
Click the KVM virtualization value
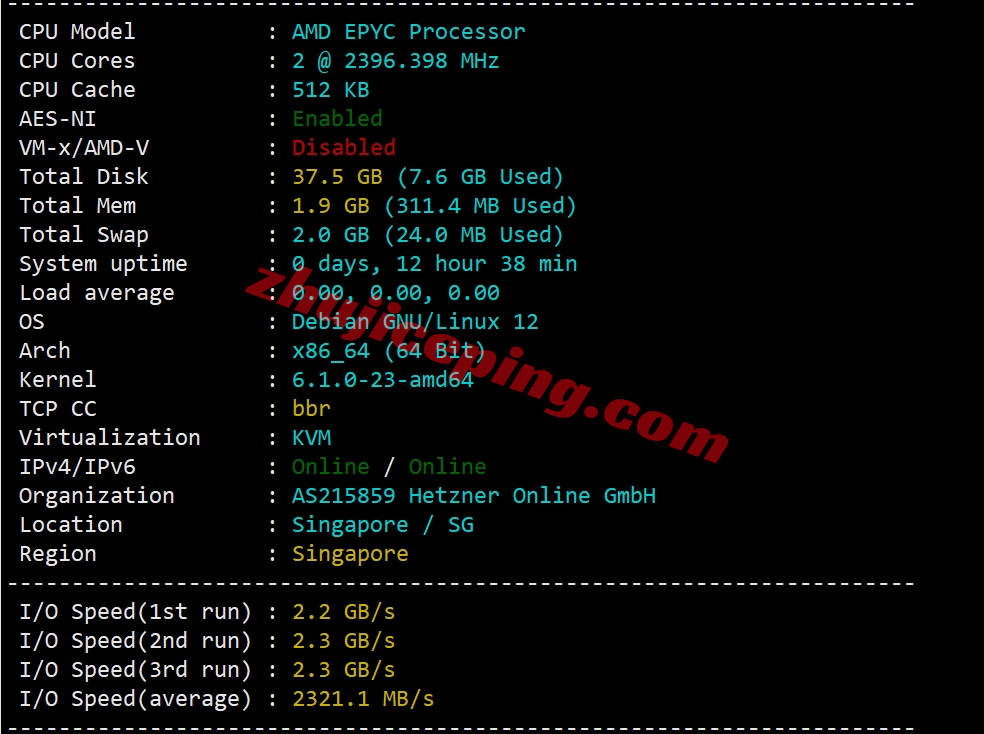coord(311,437)
